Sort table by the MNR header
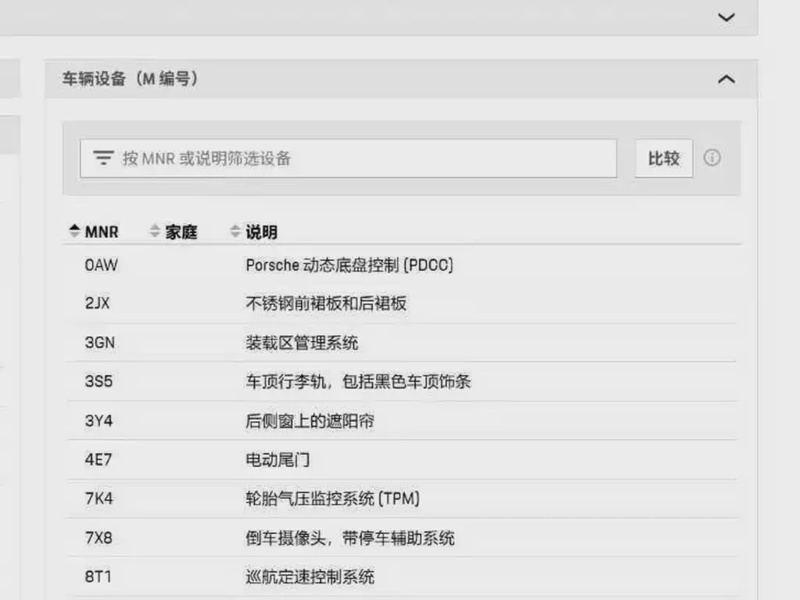 [x=101, y=232]
